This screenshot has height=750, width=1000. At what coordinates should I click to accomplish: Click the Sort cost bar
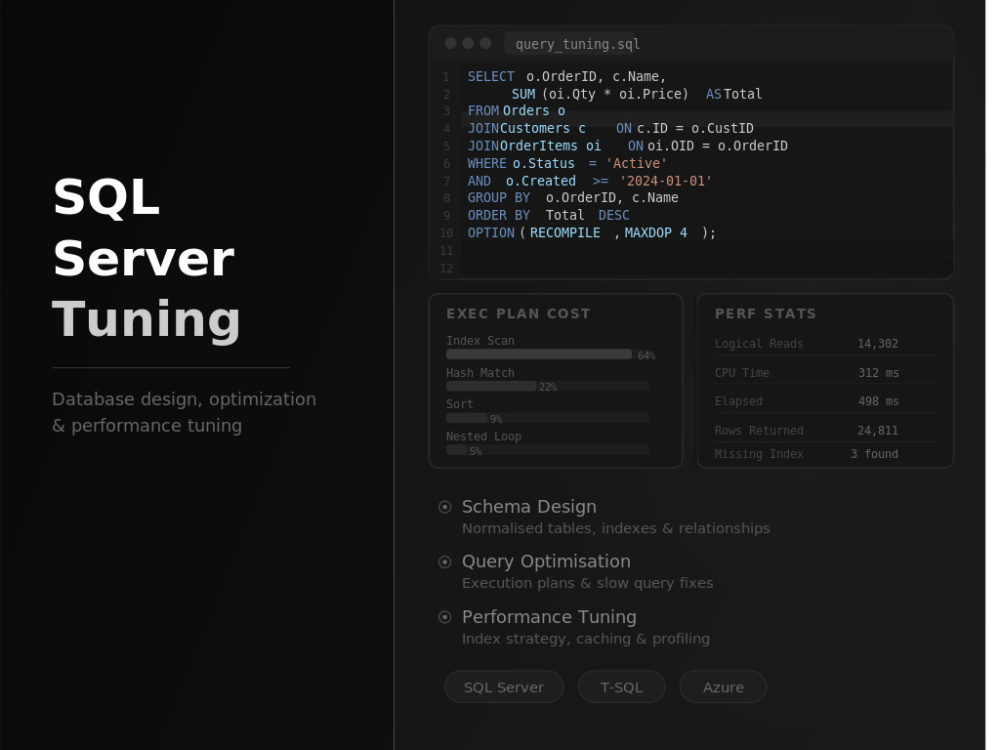coord(547,418)
